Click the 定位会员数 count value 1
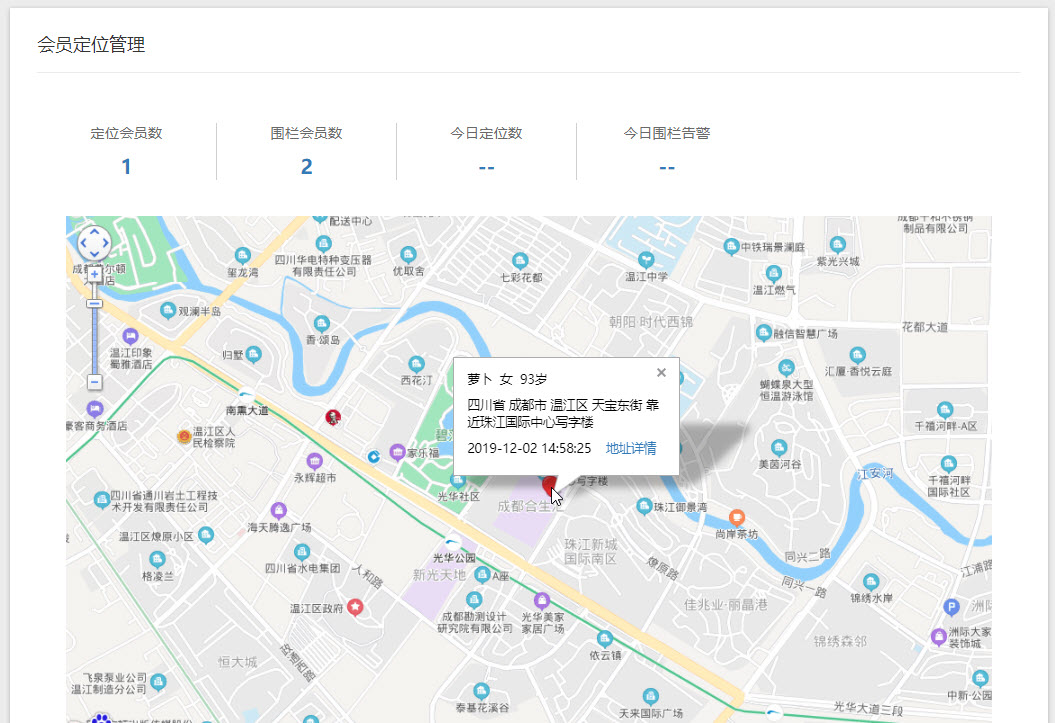The height and width of the screenshot is (723, 1055). tap(125, 166)
